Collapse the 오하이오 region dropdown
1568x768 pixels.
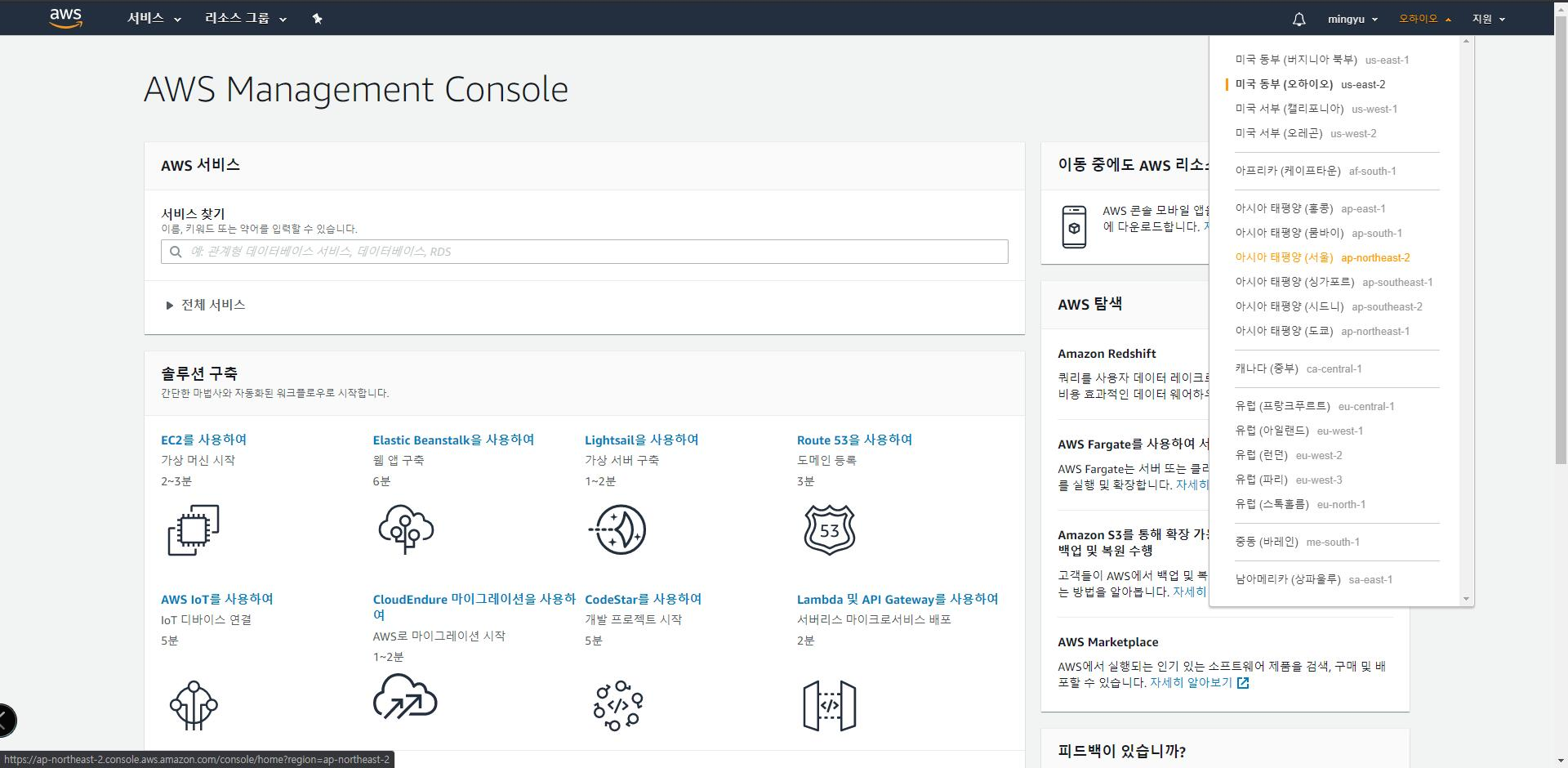[x=1425, y=19]
